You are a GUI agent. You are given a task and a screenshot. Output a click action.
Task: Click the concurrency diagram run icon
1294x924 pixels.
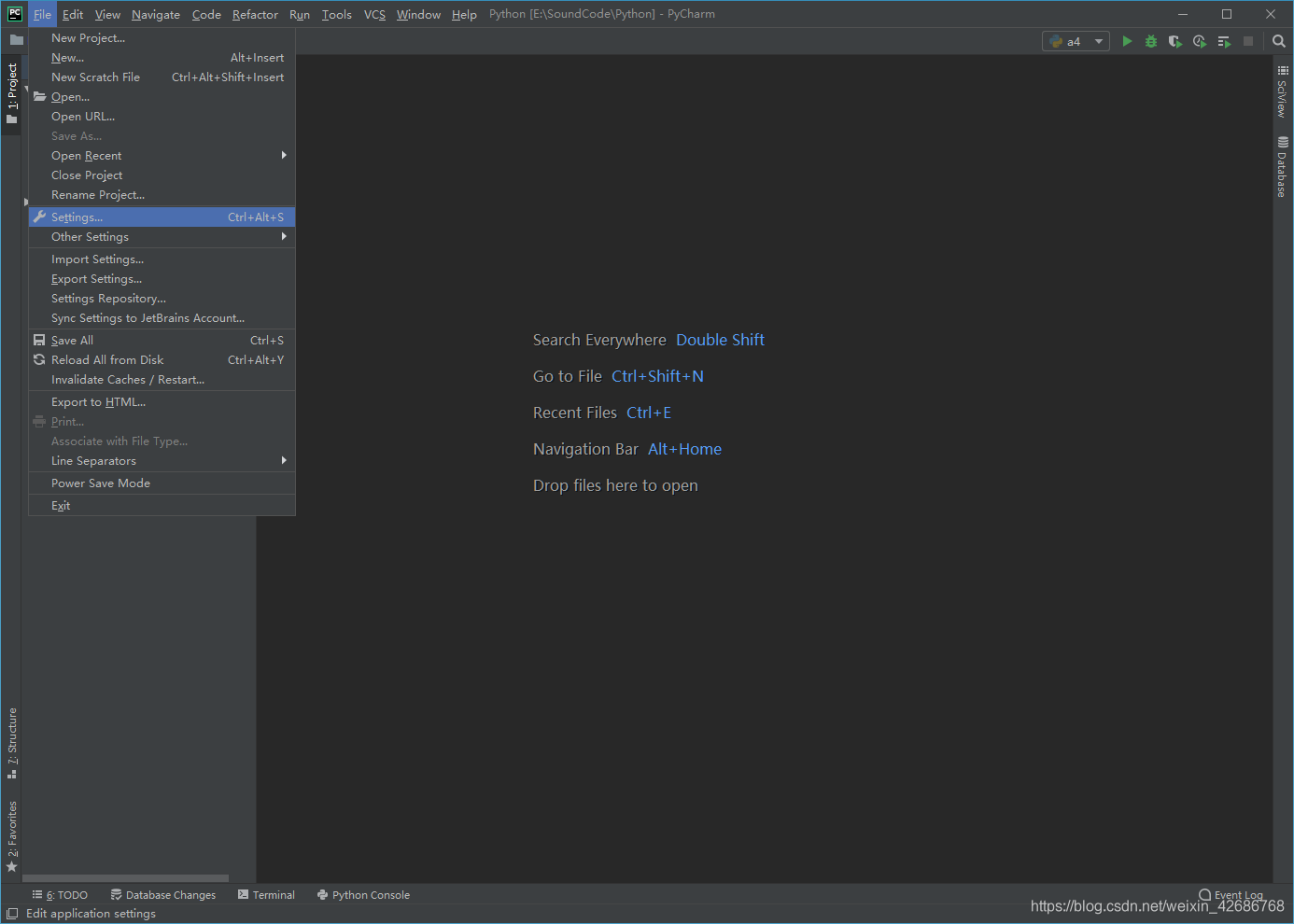1224,41
